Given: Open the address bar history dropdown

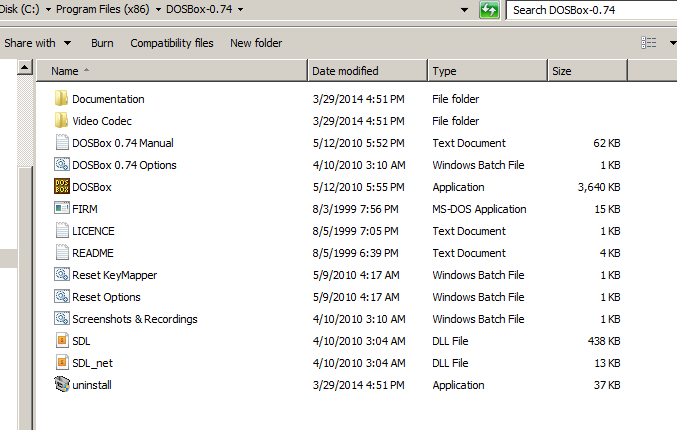Looking at the screenshot, I should click(464, 9).
